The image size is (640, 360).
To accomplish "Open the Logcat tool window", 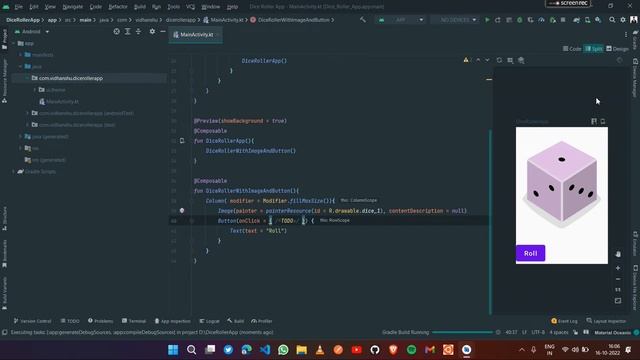I will coord(209,321).
